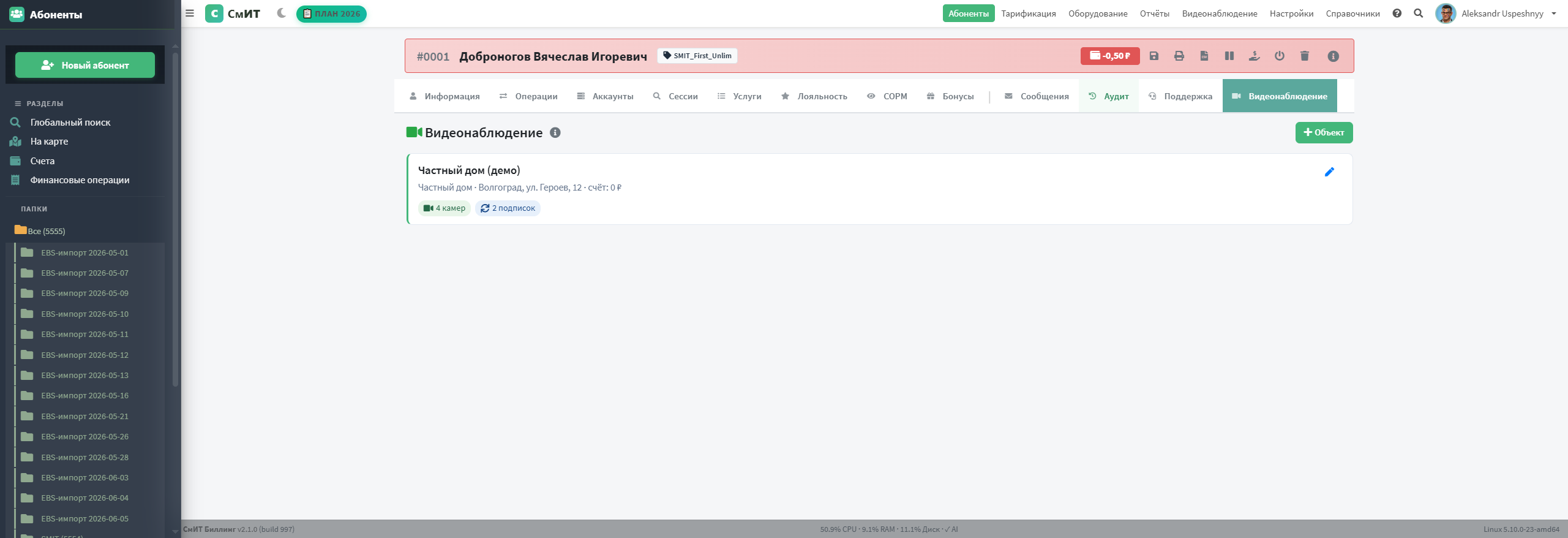Screen dimensions: 1568x538
Task: Switch to the Информация tab
Action: [445, 96]
